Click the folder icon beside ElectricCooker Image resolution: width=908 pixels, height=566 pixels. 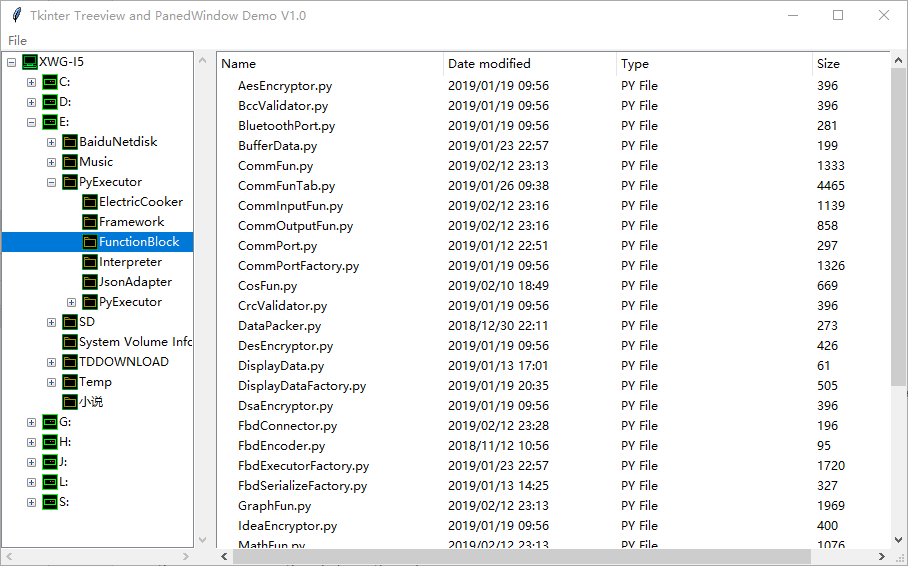tap(90, 202)
